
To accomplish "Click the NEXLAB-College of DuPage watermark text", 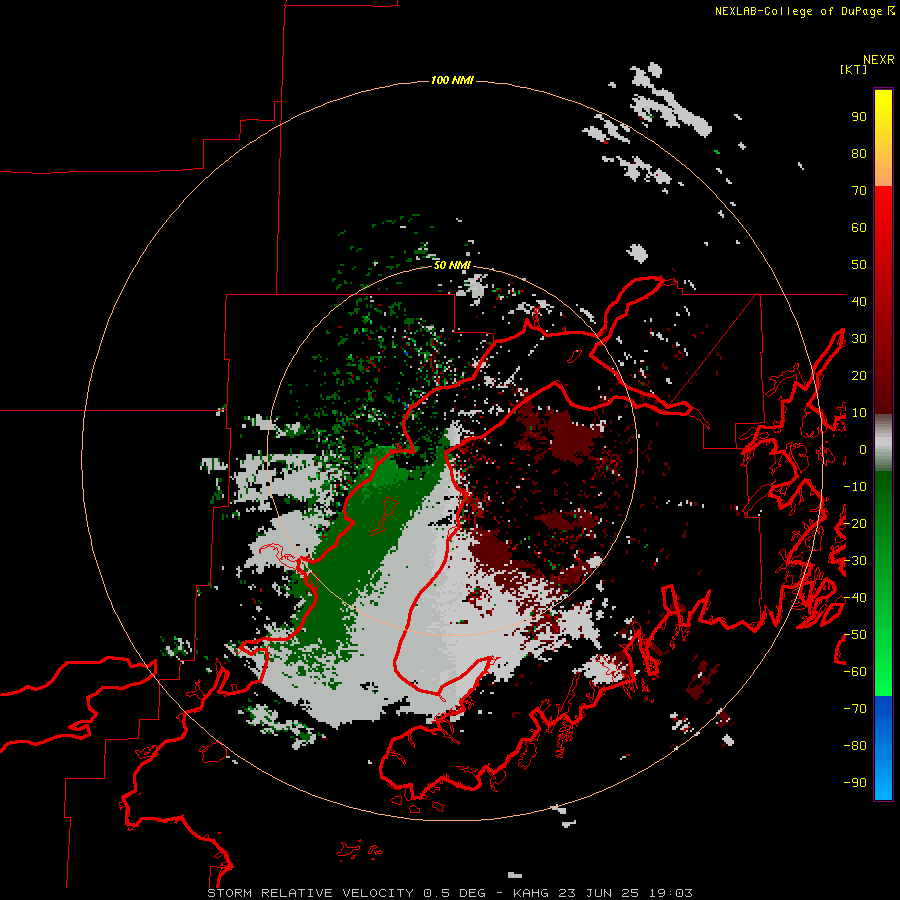I will pos(804,11).
